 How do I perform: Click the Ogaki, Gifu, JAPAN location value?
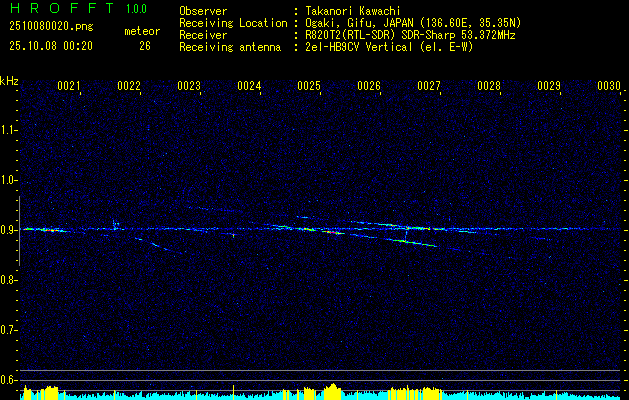pos(413,24)
